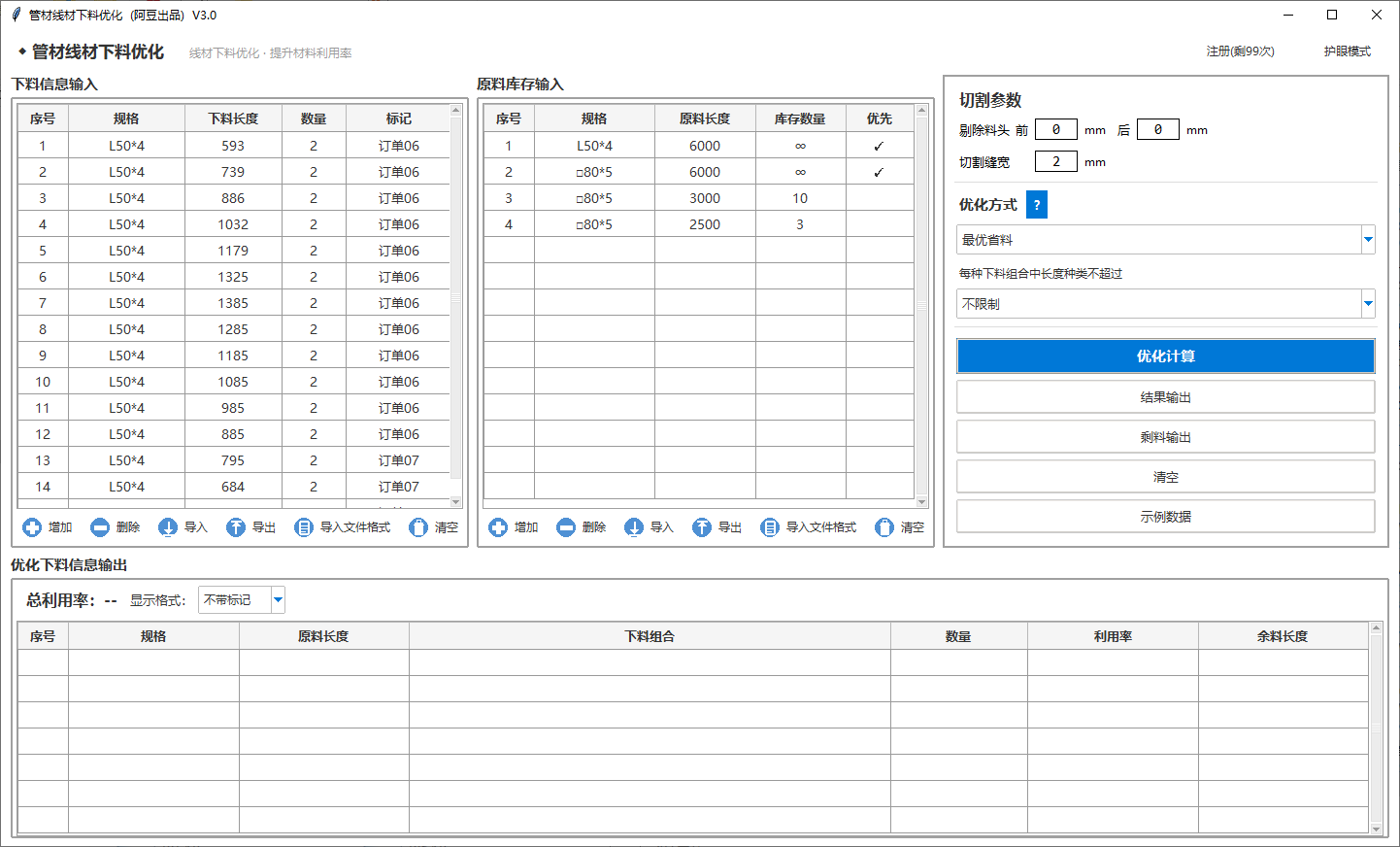Click the 清空 button in right panel
1400x847 pixels.
(1165, 477)
